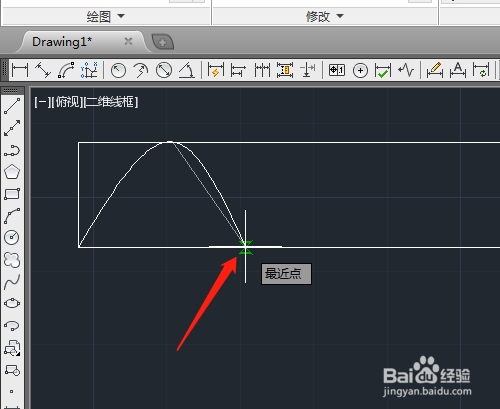The image size is (500, 409).
Task: Select the Jogged radius dimension tool
Action: point(141,70)
